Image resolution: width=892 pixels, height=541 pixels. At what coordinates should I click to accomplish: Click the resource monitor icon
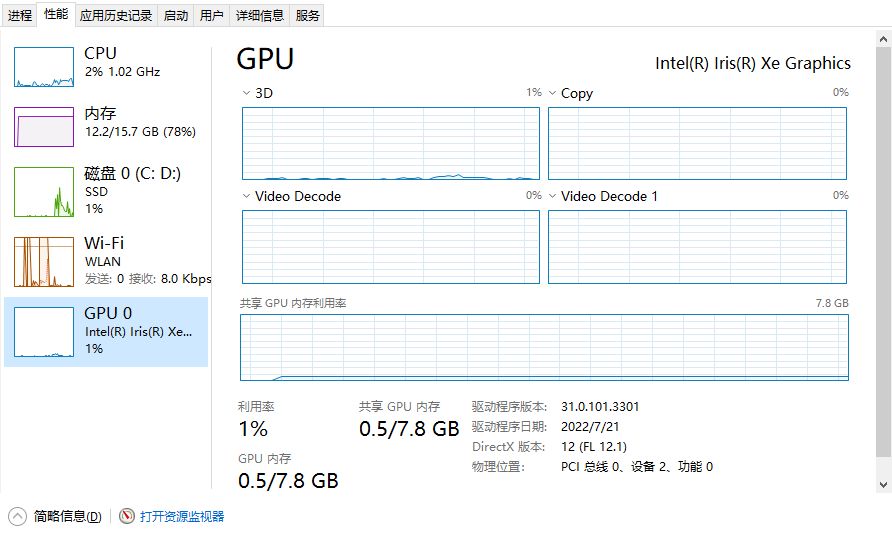tap(127, 517)
